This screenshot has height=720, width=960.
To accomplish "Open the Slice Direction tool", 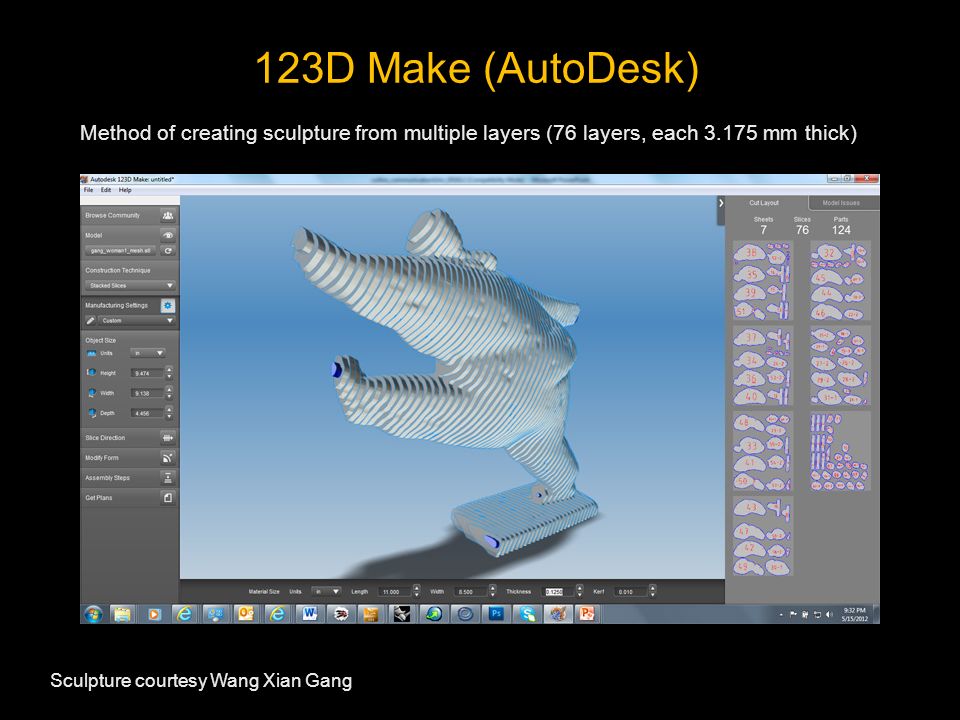I will tap(168, 438).
